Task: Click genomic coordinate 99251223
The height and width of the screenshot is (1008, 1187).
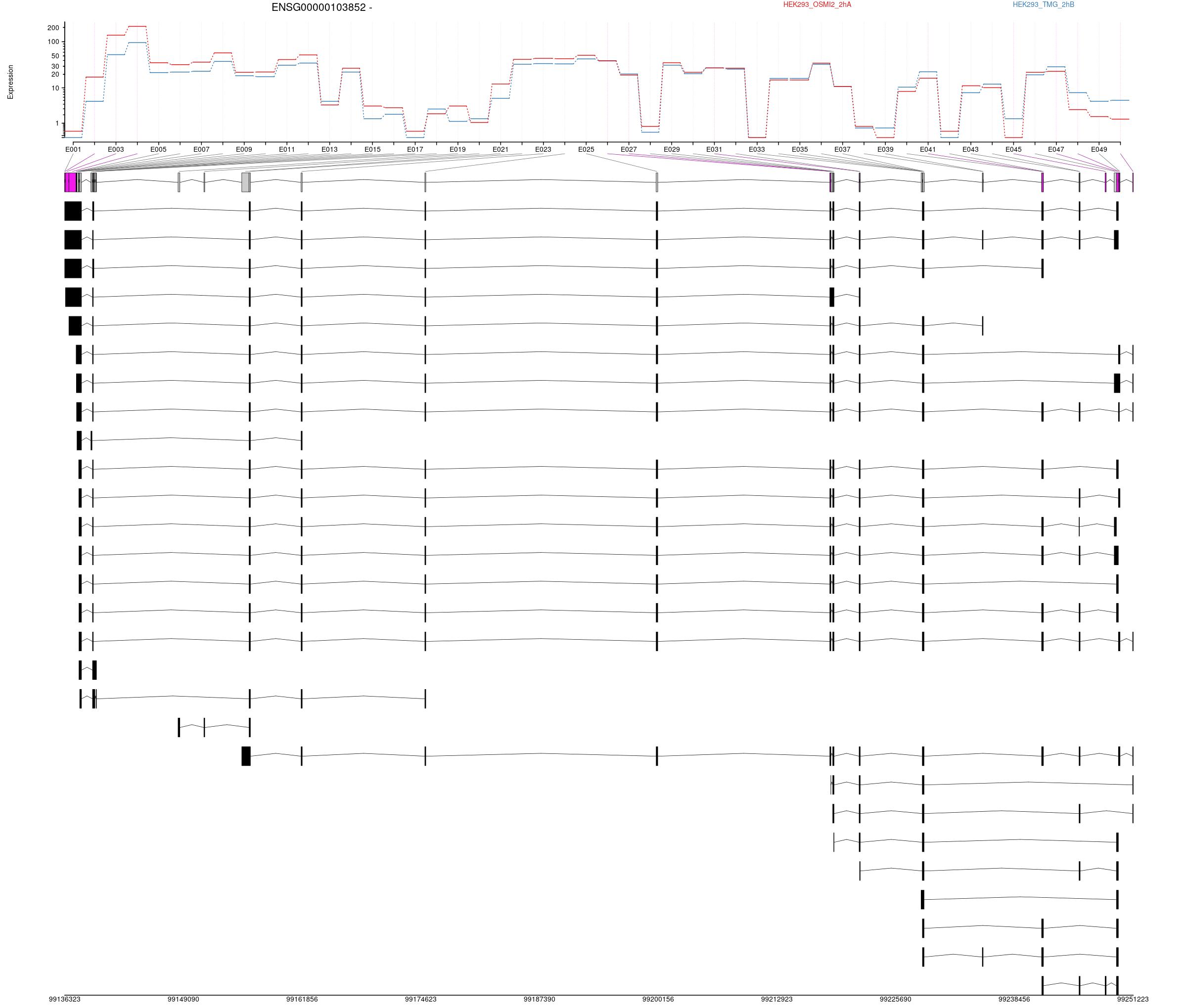Action: pos(1133,1000)
